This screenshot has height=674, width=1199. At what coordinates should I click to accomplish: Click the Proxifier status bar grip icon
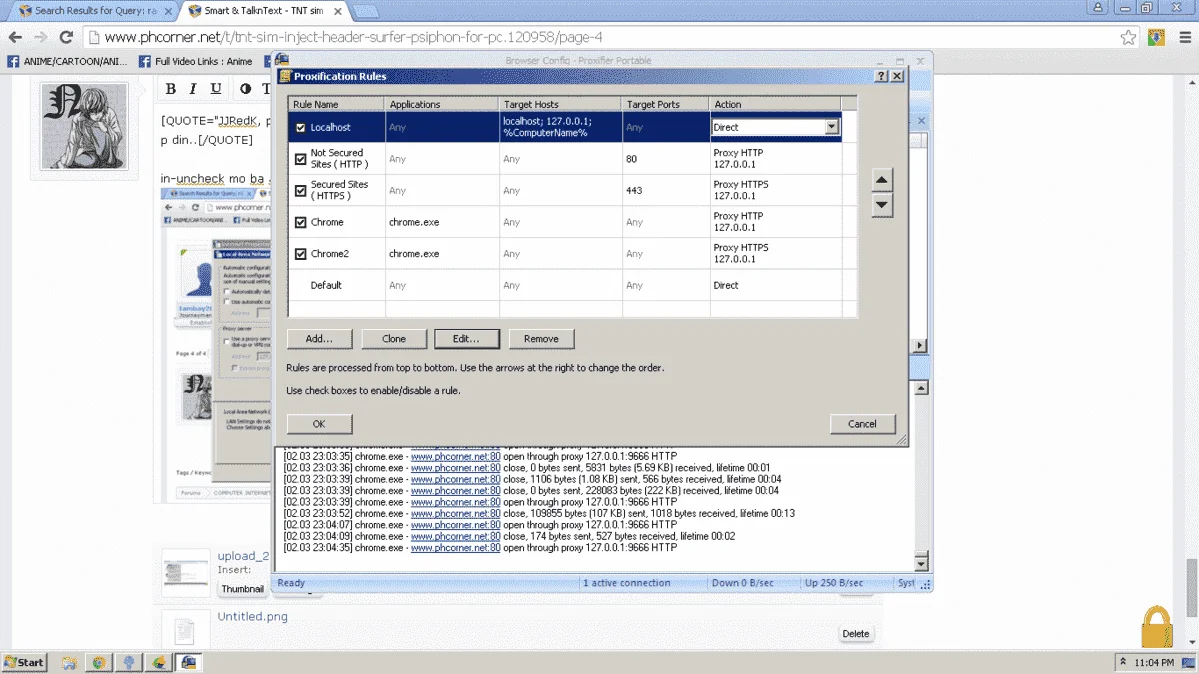925,584
